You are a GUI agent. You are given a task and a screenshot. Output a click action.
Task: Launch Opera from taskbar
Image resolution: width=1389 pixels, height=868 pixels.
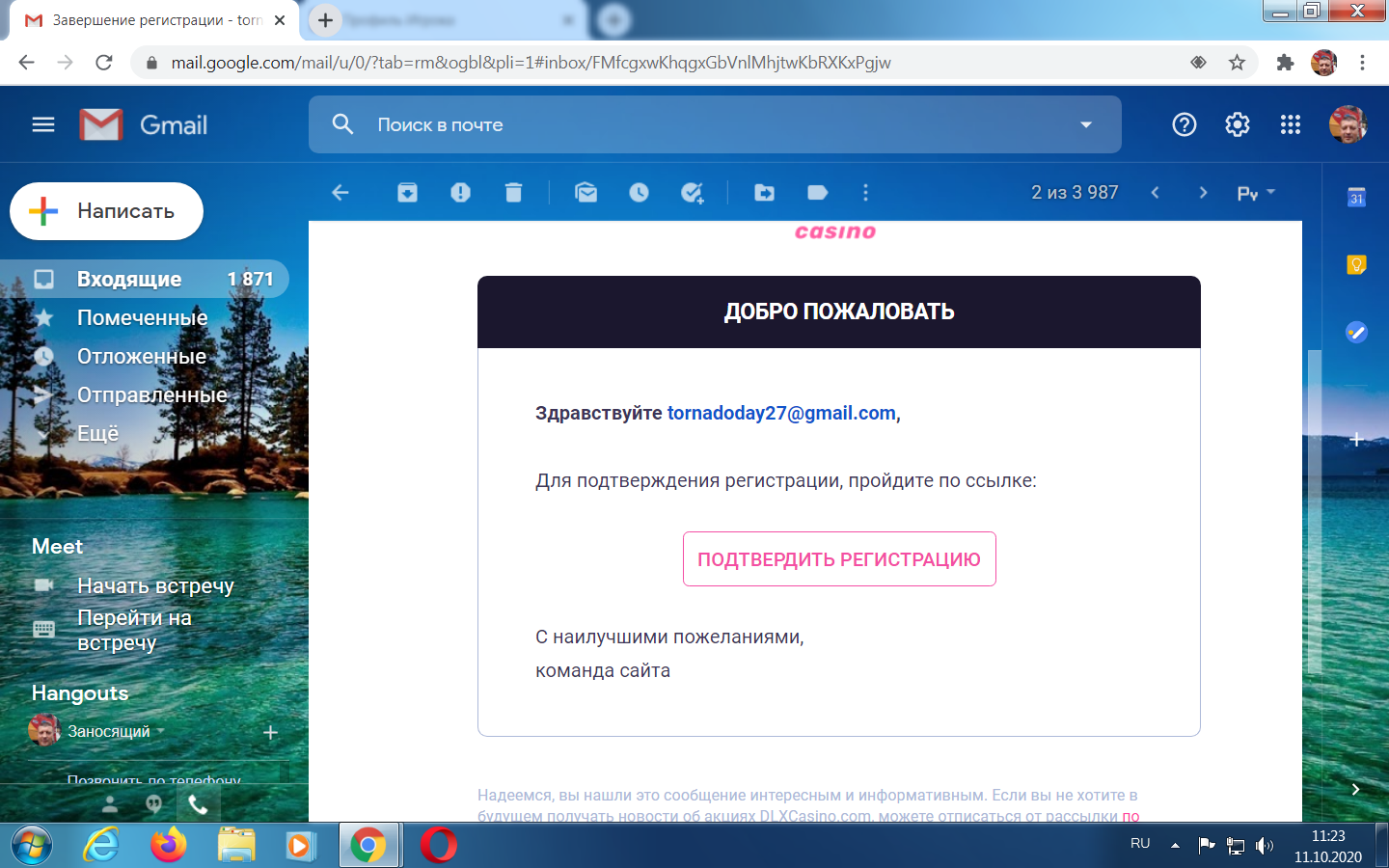click(x=439, y=846)
